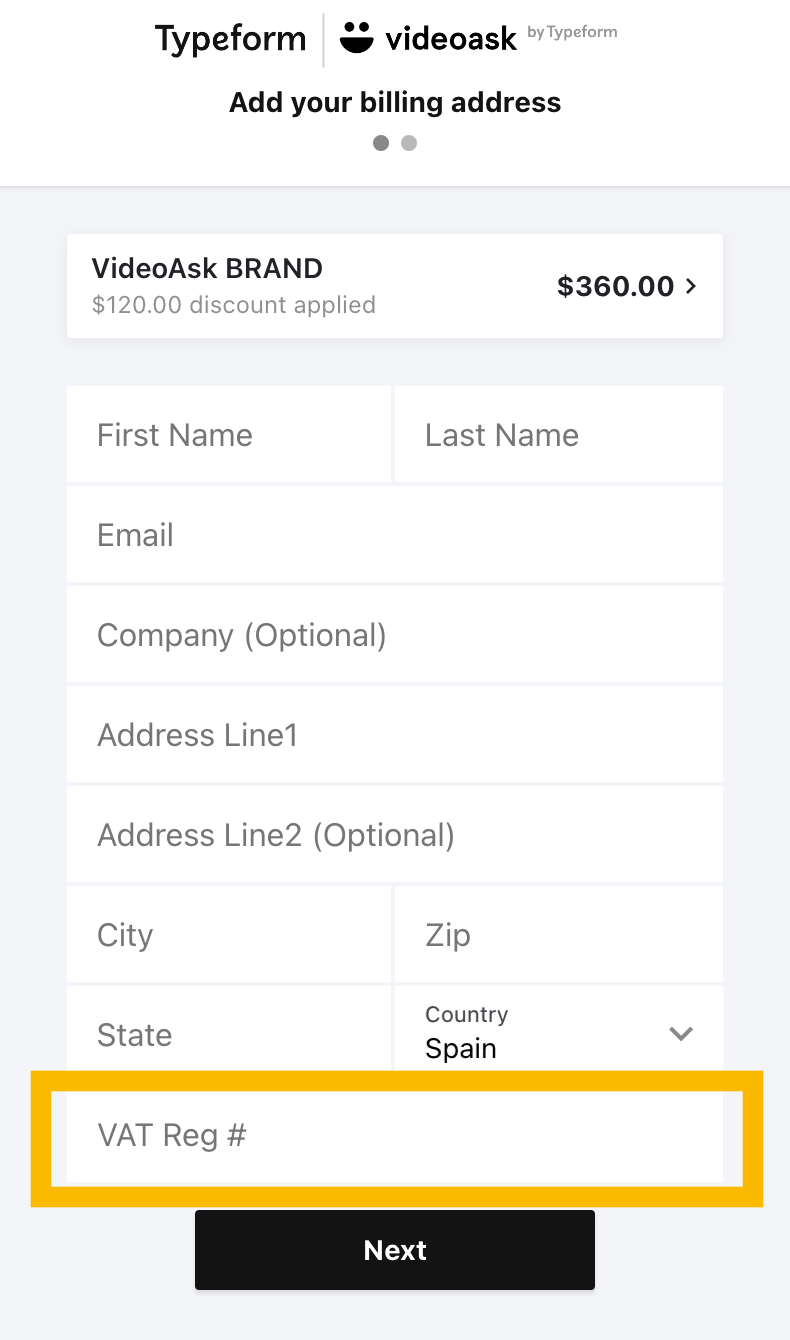Select the Country field showing Spain
790x1340 pixels.
[559, 1034]
